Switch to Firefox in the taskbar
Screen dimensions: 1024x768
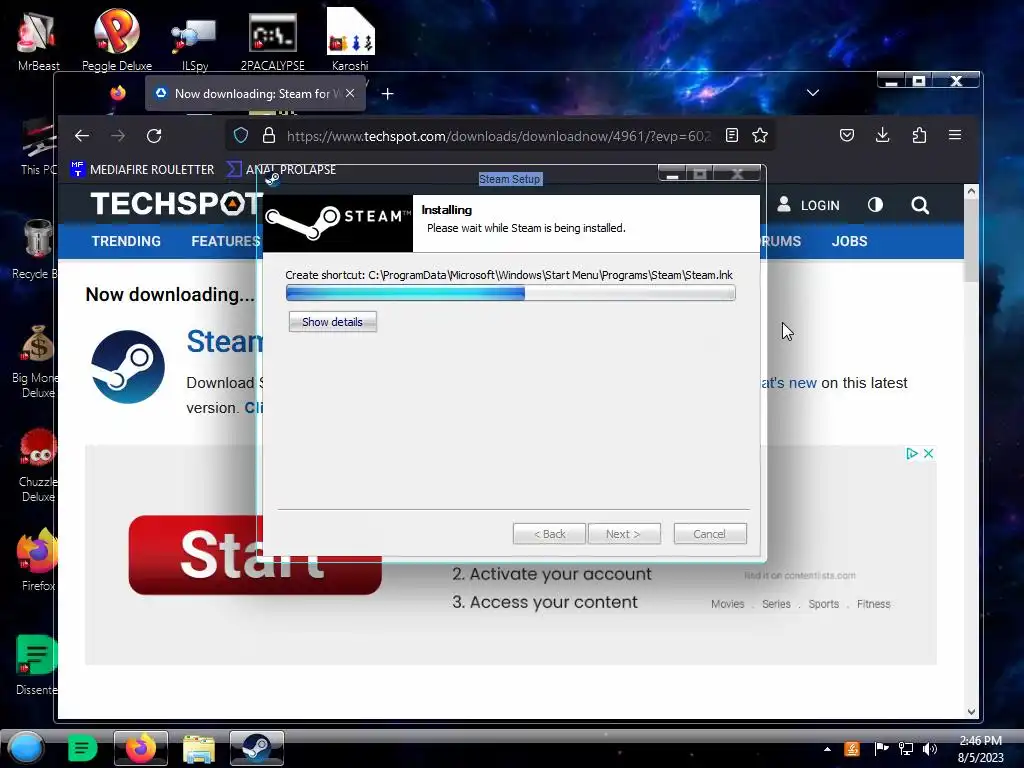pos(140,748)
